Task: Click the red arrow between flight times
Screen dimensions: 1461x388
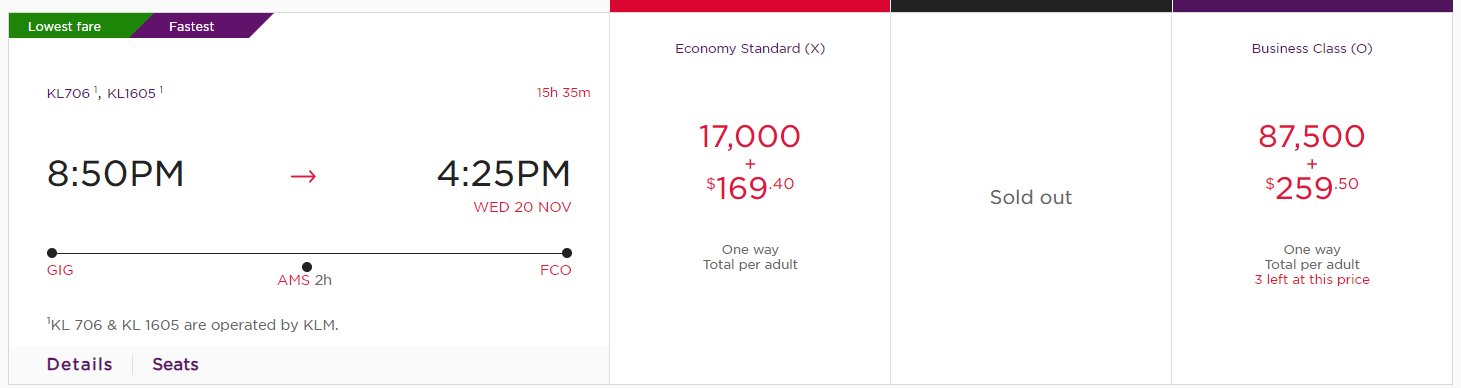Action: pyautogui.click(x=303, y=176)
